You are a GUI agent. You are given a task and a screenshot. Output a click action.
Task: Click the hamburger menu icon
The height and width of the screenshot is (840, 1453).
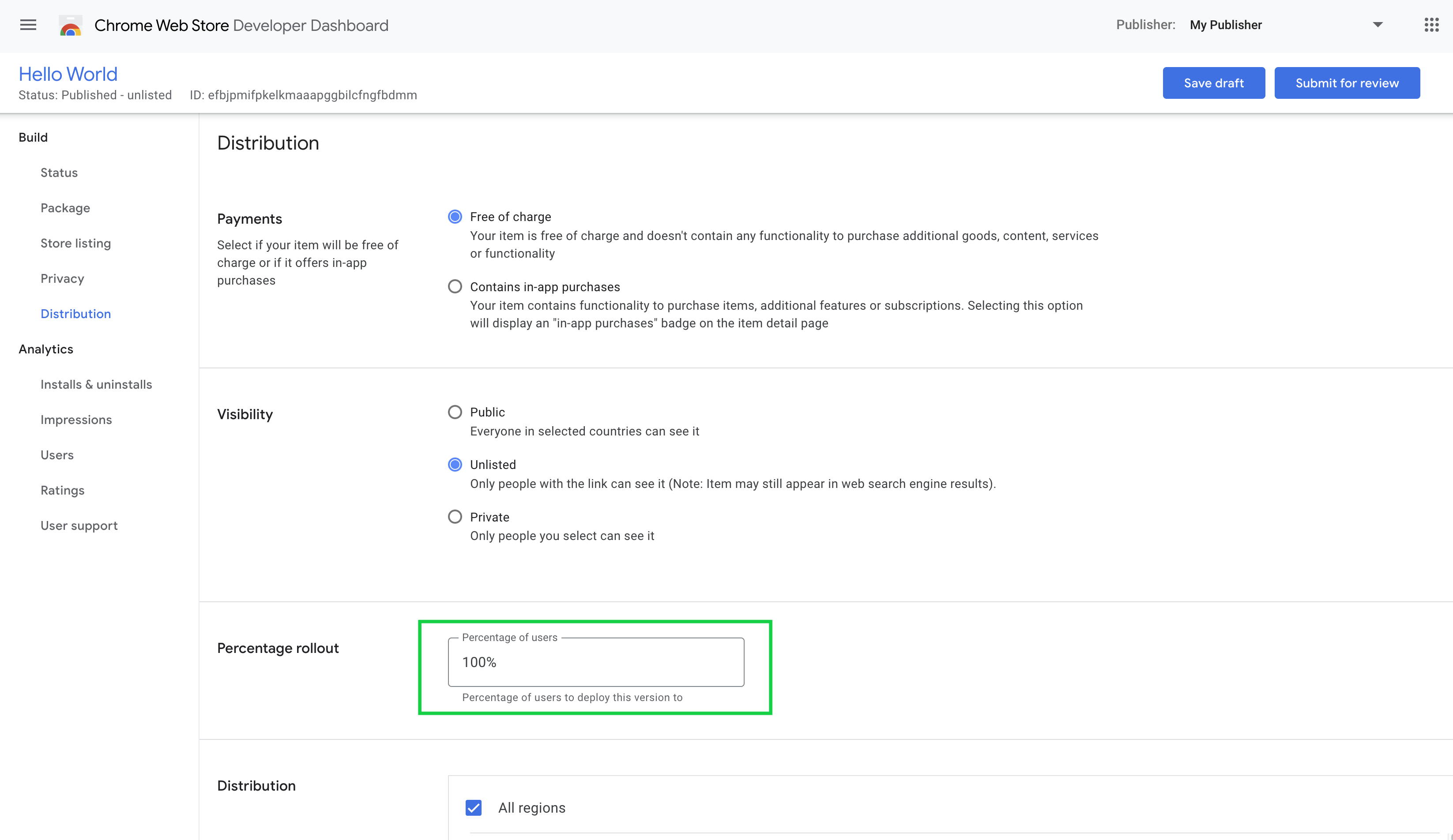(27, 25)
